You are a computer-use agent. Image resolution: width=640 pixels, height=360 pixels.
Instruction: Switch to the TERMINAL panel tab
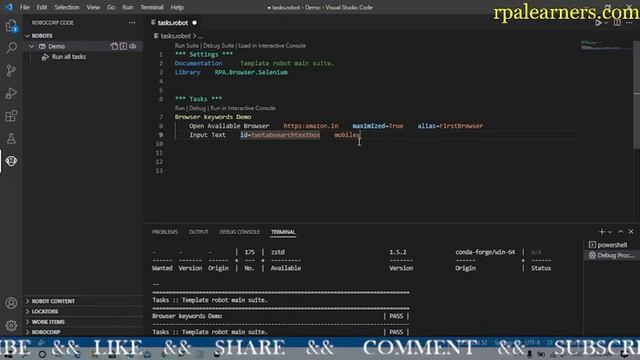(x=283, y=232)
